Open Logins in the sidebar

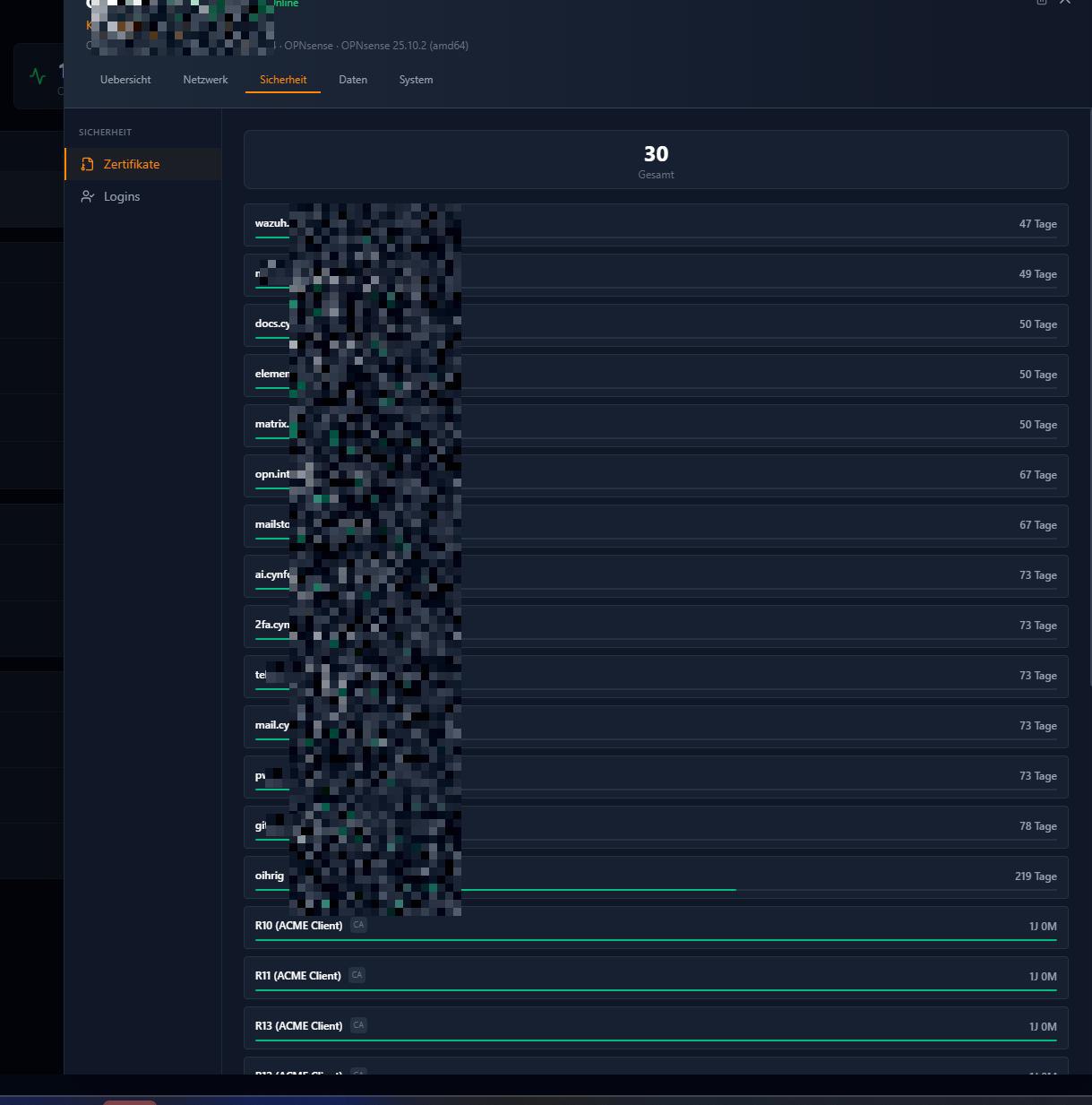click(143, 196)
